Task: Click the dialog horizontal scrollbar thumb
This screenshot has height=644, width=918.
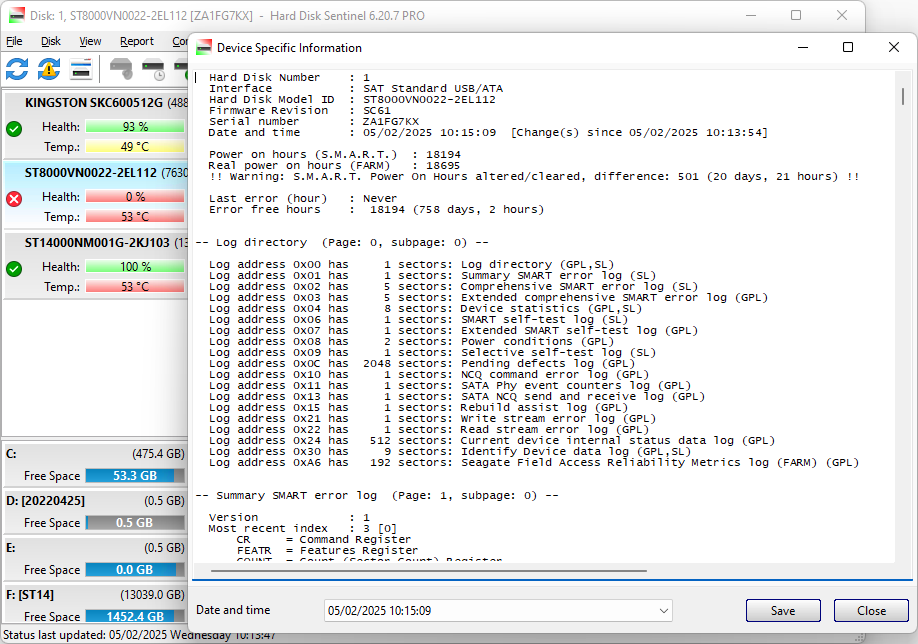Action: click(429, 570)
